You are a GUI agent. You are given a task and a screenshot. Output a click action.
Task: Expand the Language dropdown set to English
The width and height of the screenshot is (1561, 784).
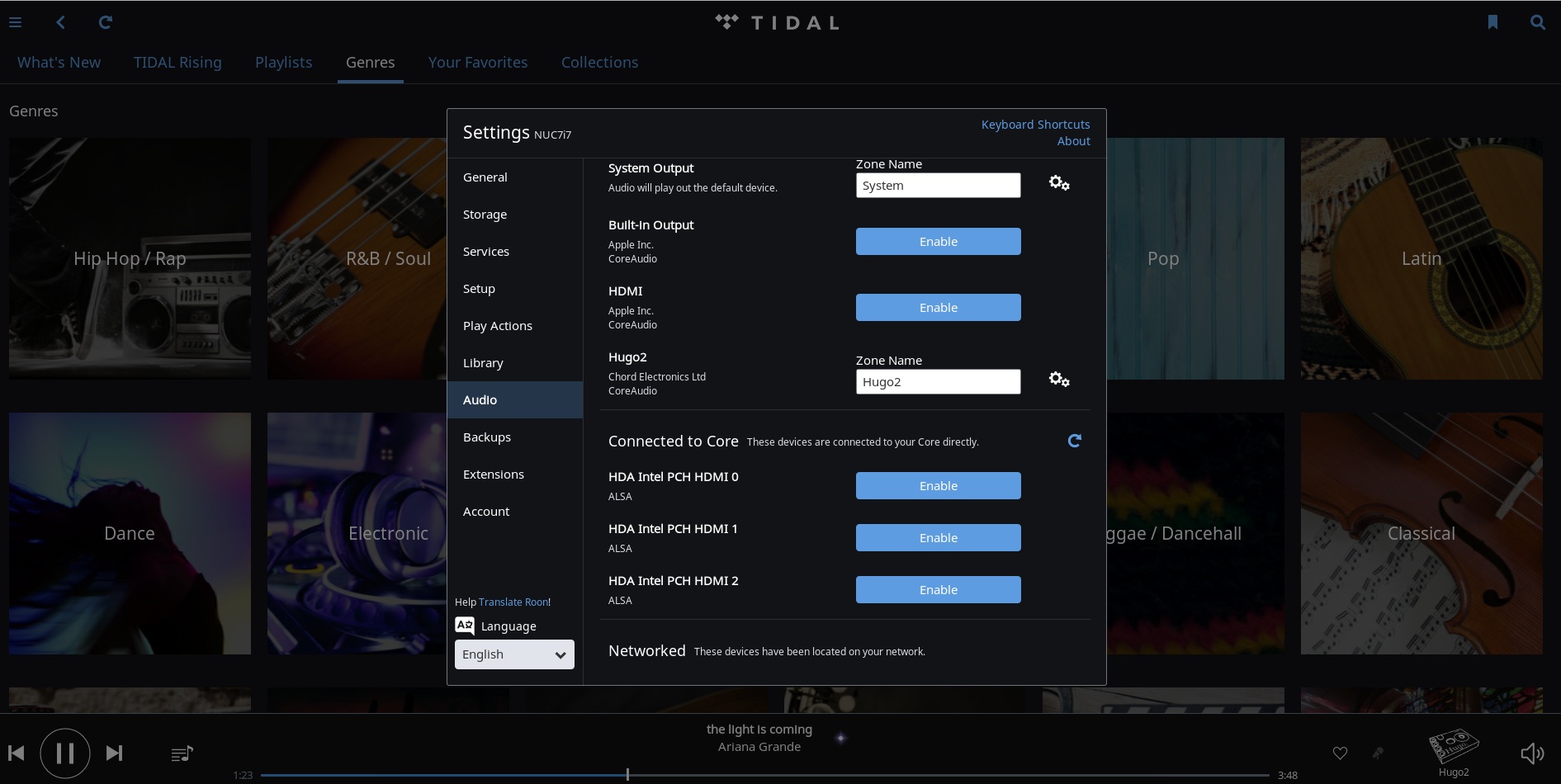tap(514, 654)
